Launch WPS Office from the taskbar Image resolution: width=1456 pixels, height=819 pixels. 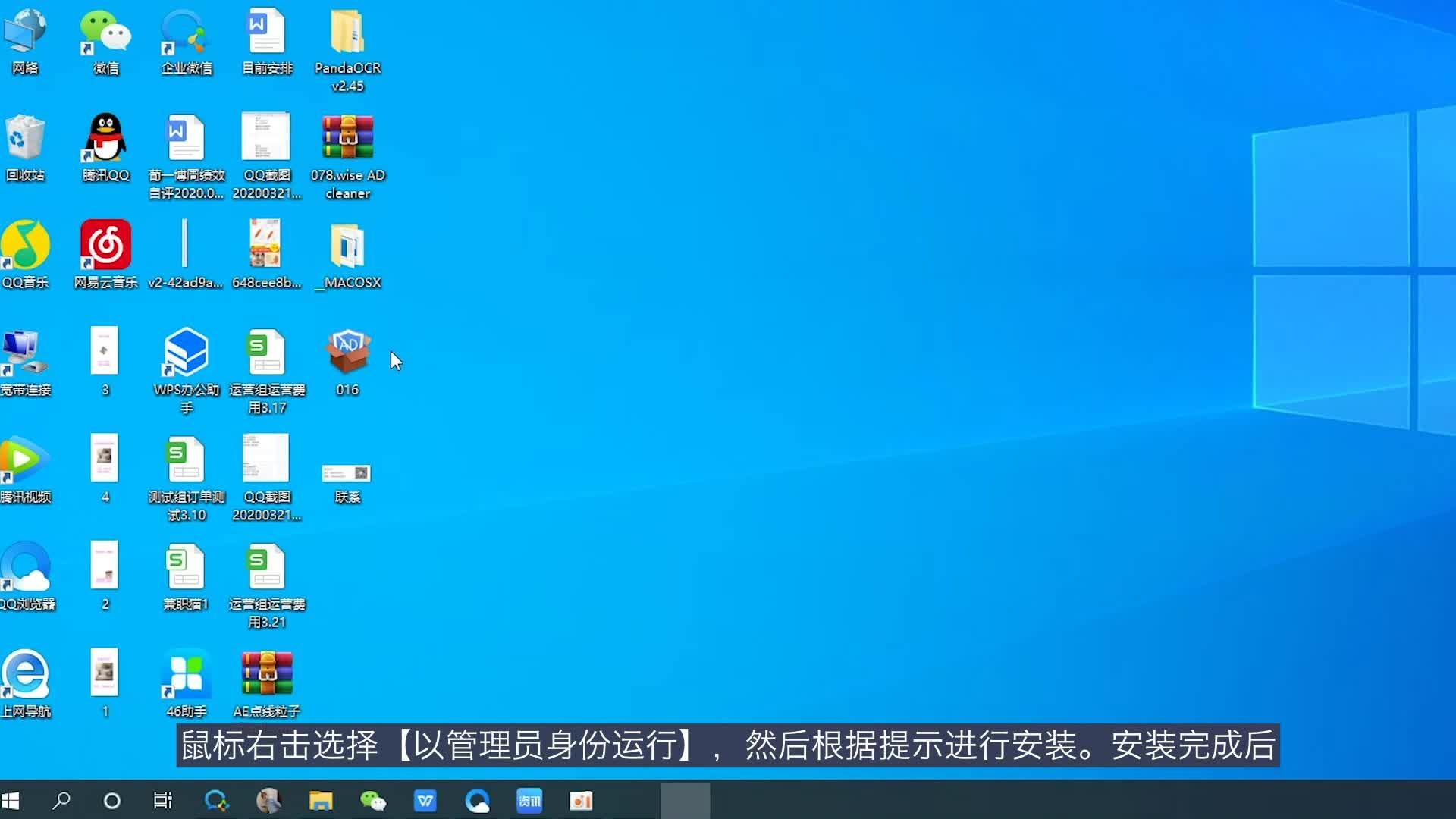point(425,800)
